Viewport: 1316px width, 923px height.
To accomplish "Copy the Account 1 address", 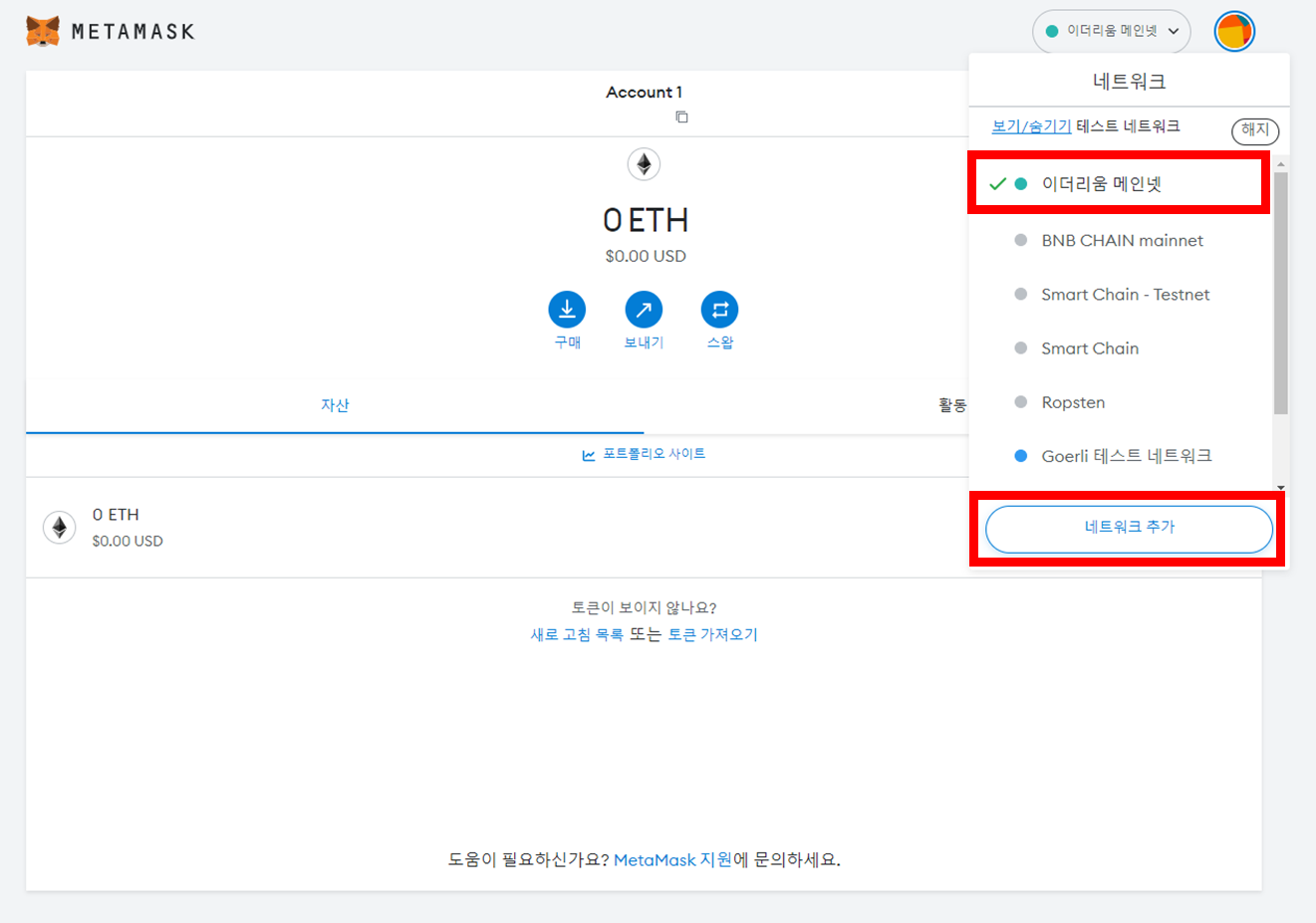I will pyautogui.click(x=681, y=117).
